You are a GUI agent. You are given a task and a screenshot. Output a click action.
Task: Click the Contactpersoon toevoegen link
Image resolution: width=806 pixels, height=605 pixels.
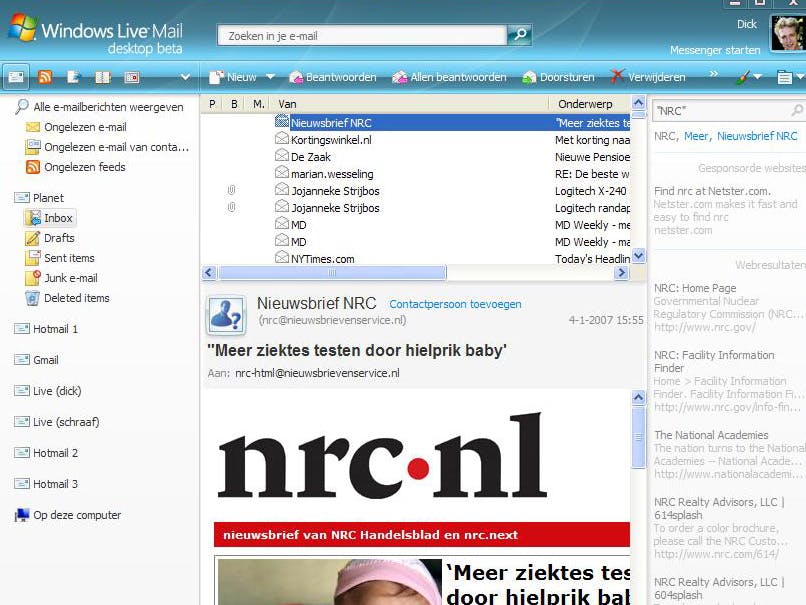(455, 304)
